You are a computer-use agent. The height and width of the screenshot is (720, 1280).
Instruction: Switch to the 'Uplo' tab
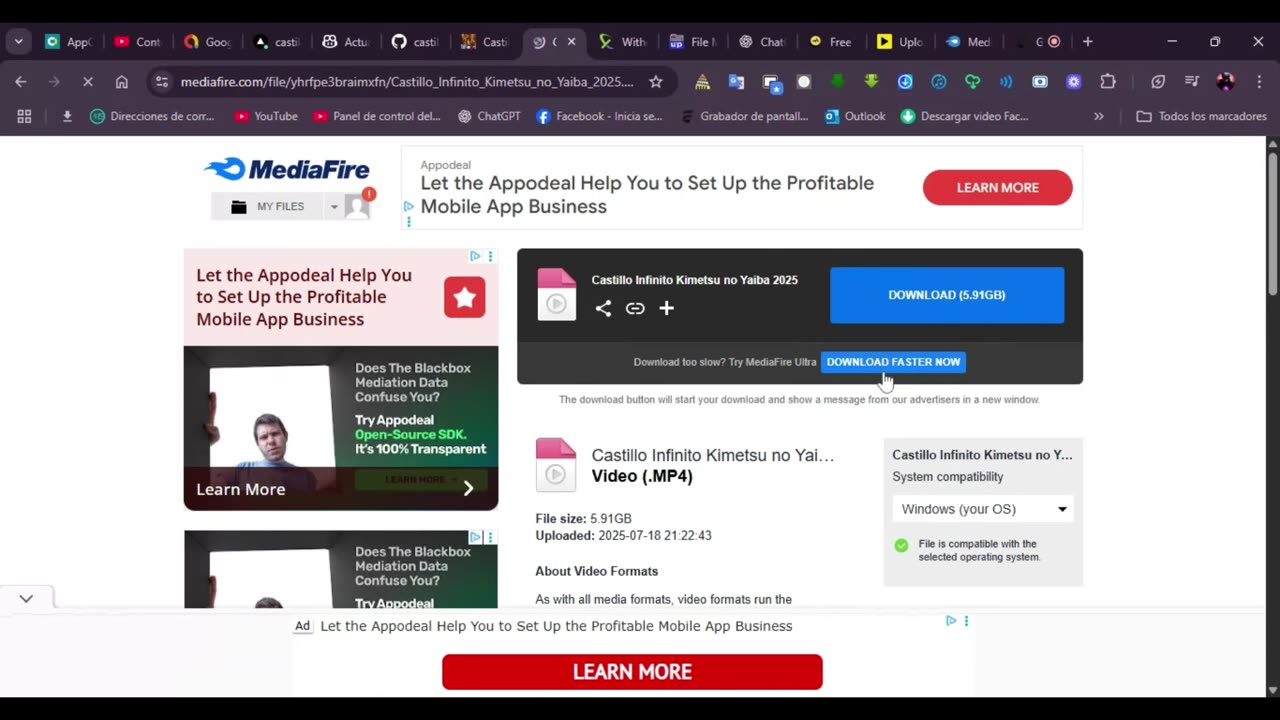[x=900, y=42]
